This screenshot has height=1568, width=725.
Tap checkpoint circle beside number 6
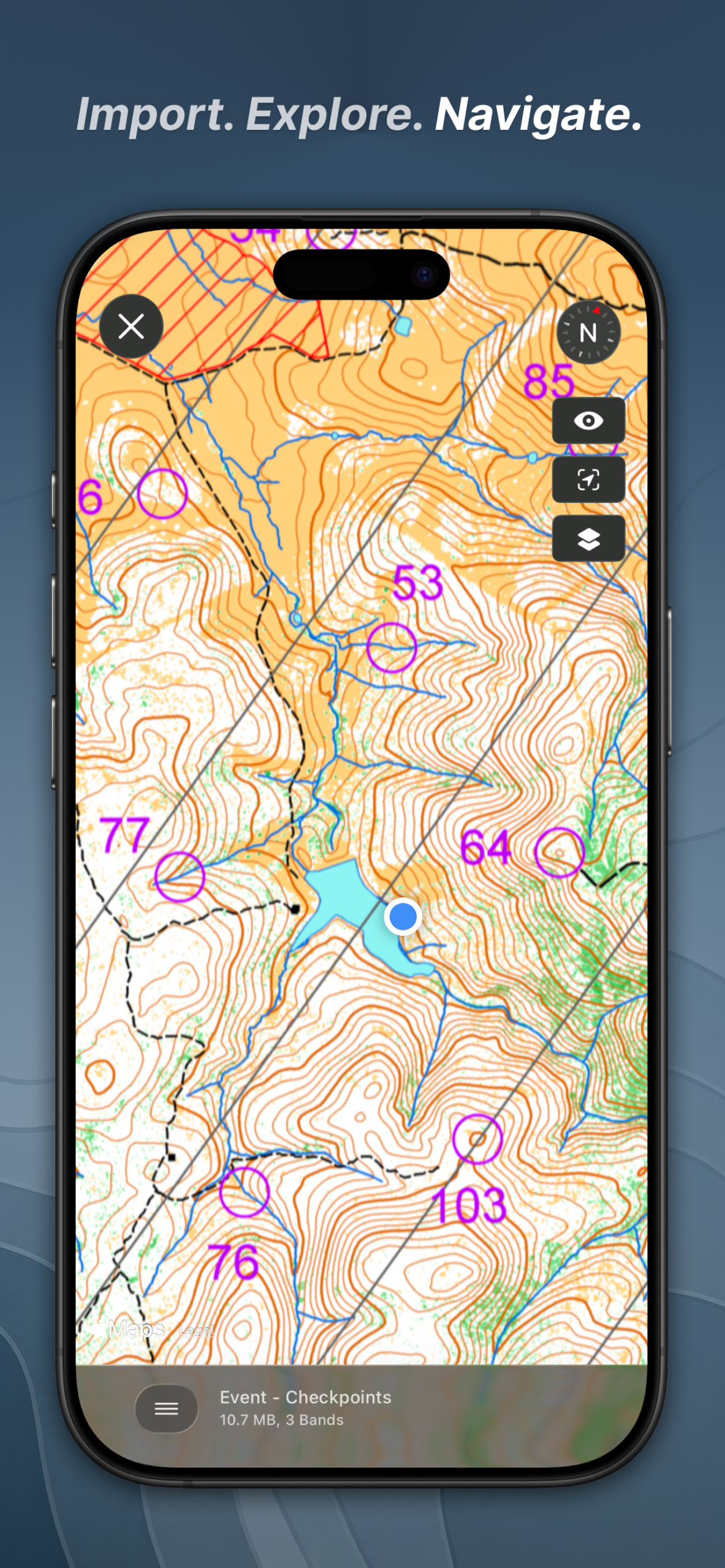pyautogui.click(x=162, y=494)
